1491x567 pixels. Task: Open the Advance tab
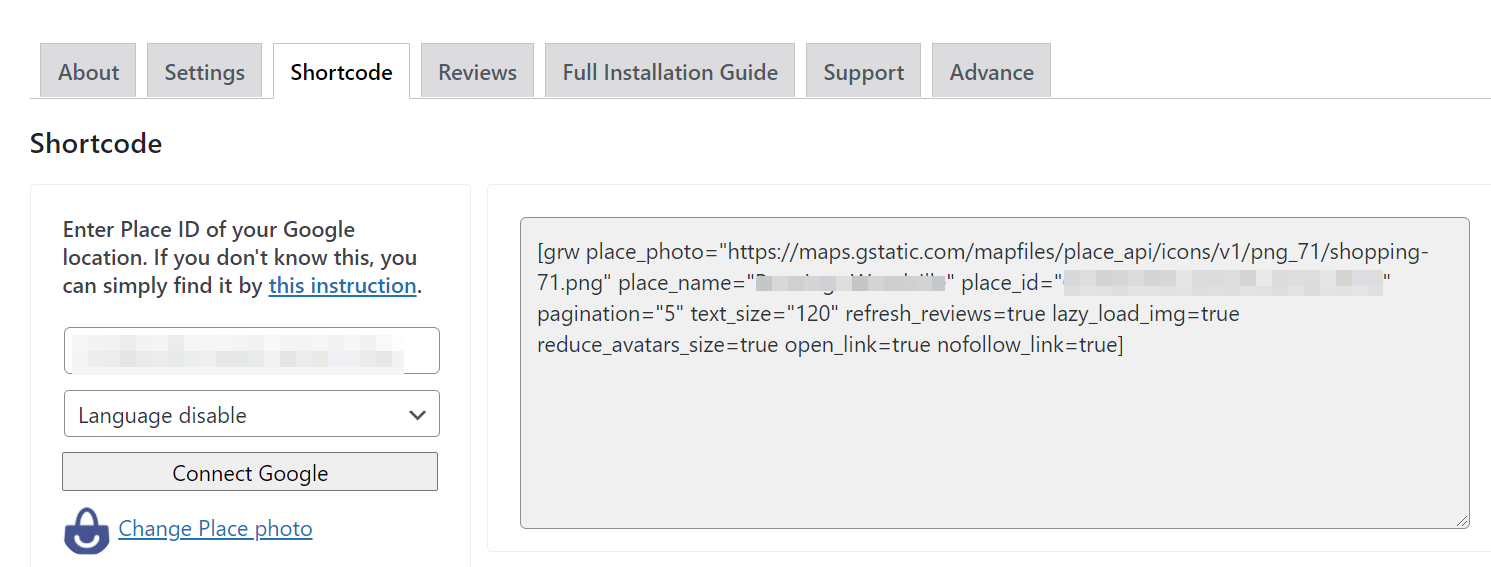pyautogui.click(x=991, y=72)
